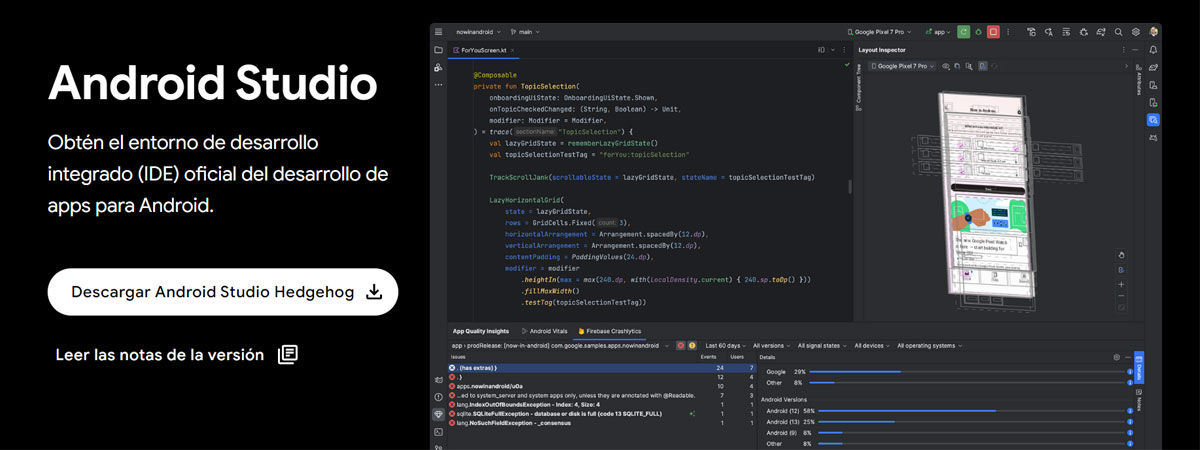Image resolution: width=1200 pixels, height=450 pixels.
Task: Open the app run configuration dropdown
Action: pyautogui.click(x=937, y=32)
